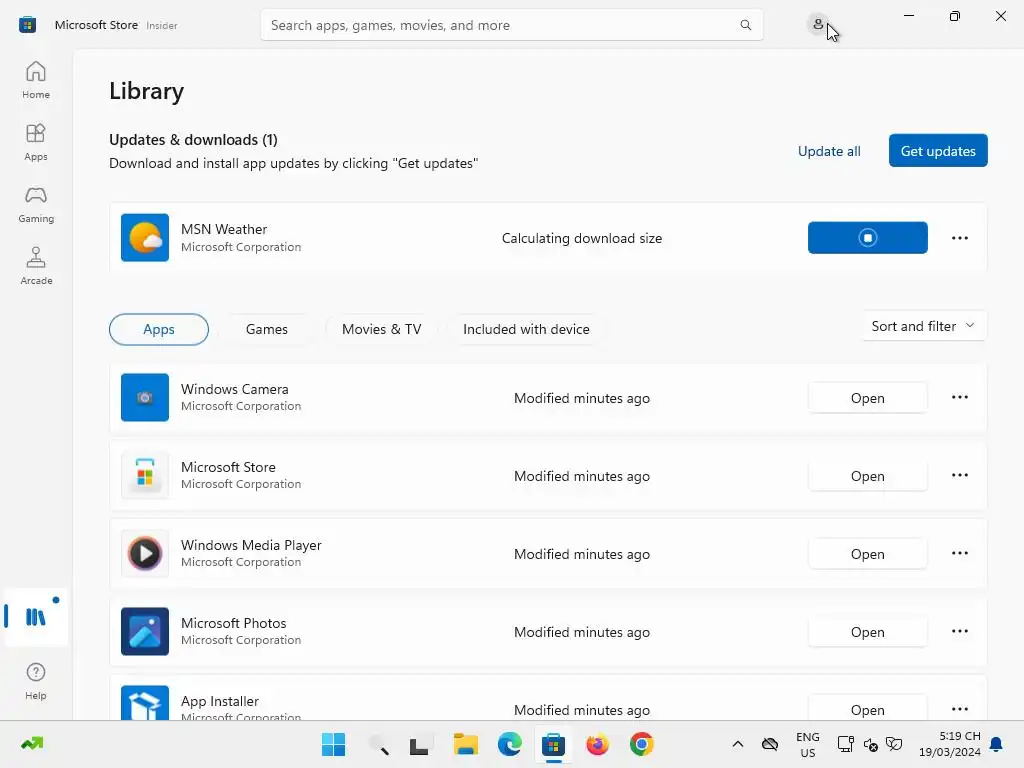Open the user profile account icon
This screenshot has width=1024, height=768.
pos(818,25)
